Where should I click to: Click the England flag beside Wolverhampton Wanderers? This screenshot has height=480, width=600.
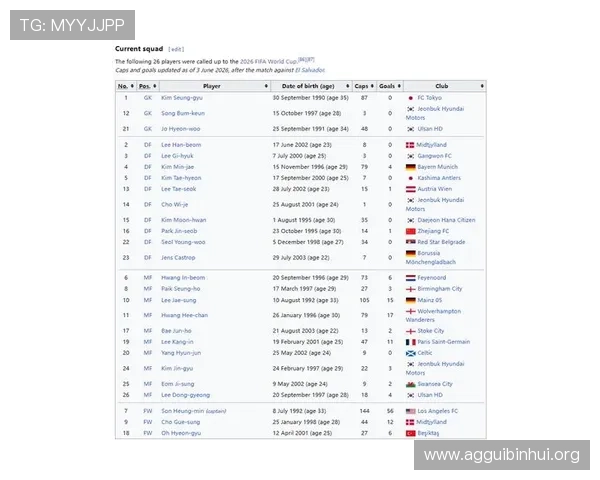[411, 312]
